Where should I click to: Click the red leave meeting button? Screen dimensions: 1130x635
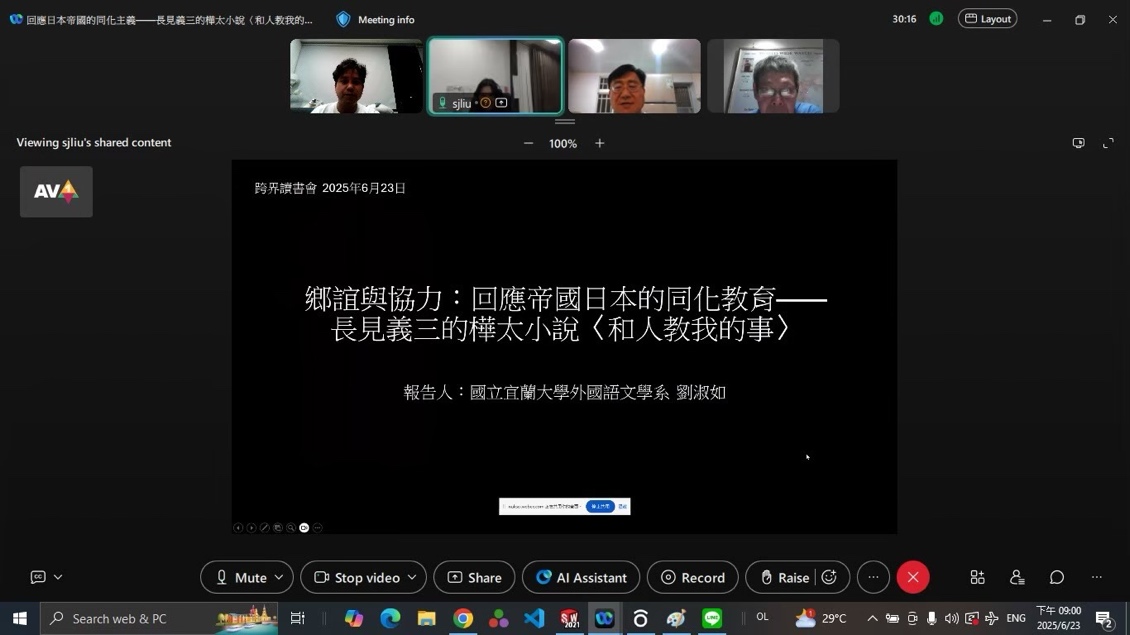pos(912,577)
